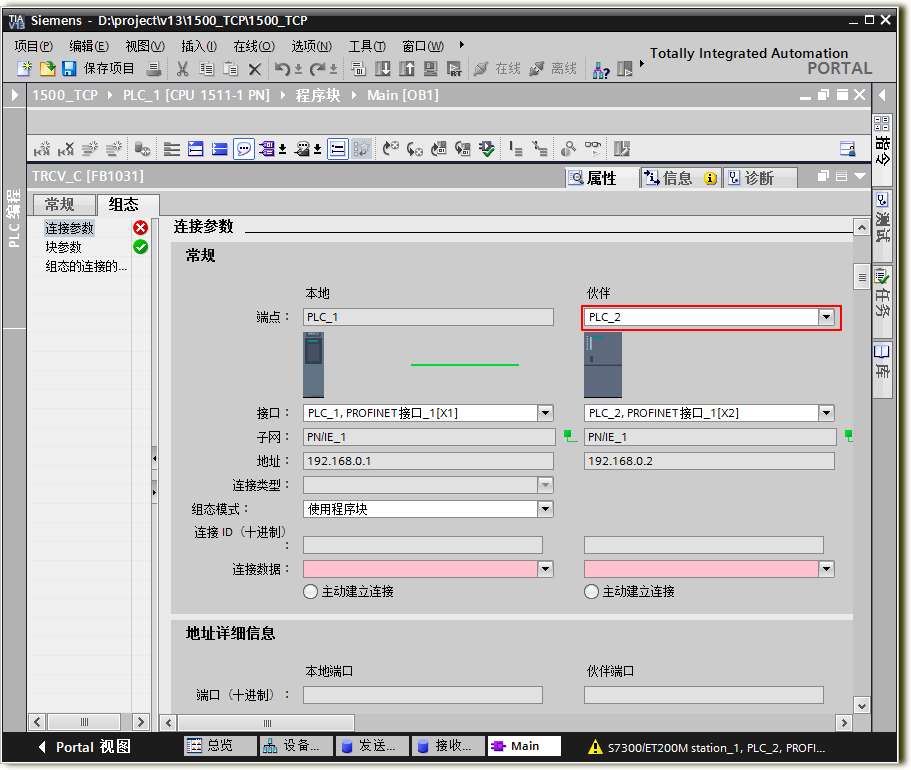
Task: Click the Insert network icon
Action: [x=42, y=149]
